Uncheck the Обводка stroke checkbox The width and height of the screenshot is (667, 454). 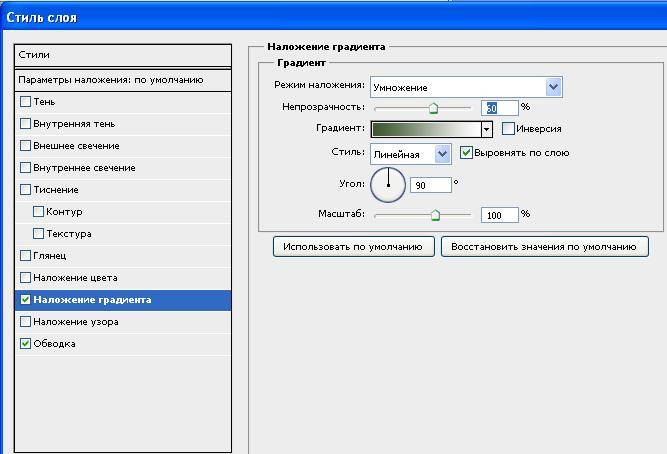(26, 344)
